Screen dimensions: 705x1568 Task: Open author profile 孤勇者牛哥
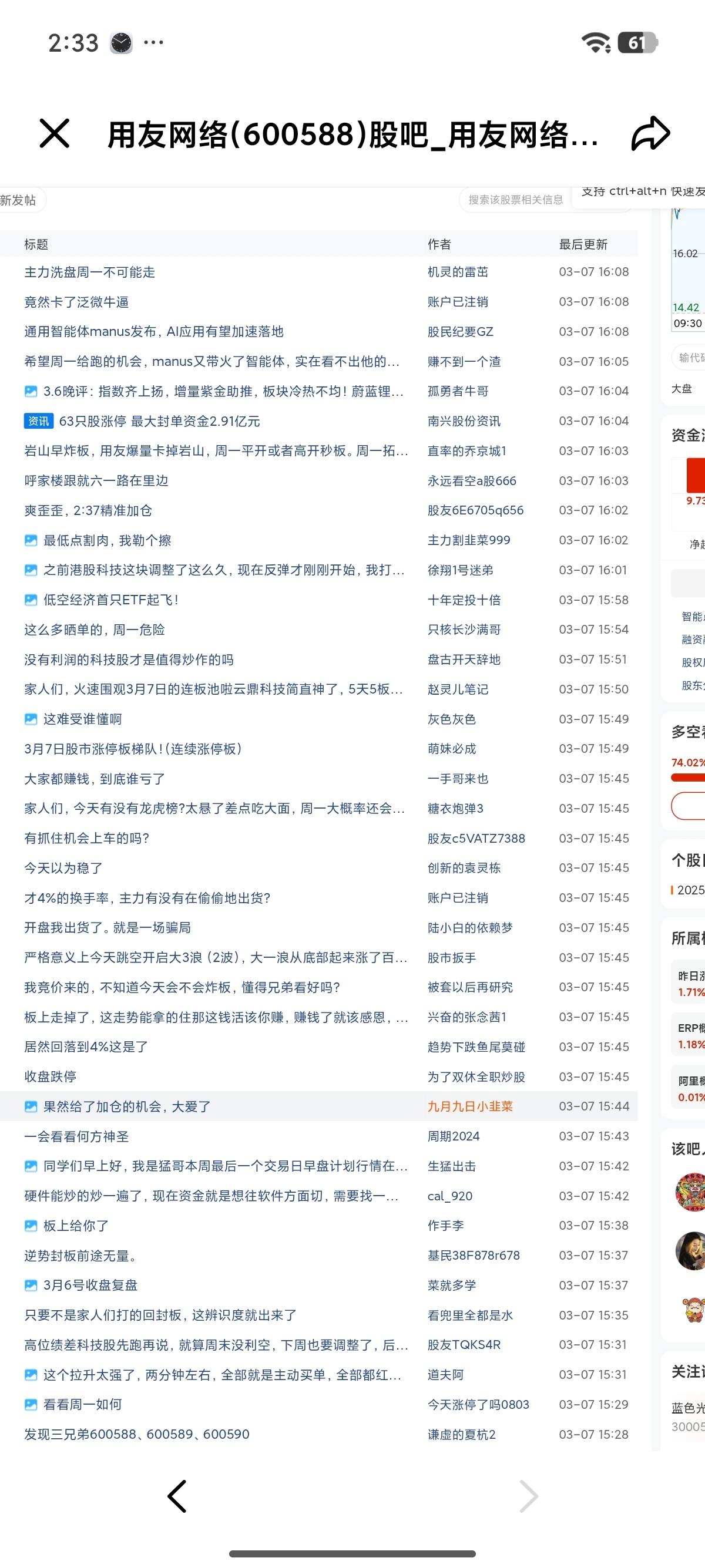[458, 391]
